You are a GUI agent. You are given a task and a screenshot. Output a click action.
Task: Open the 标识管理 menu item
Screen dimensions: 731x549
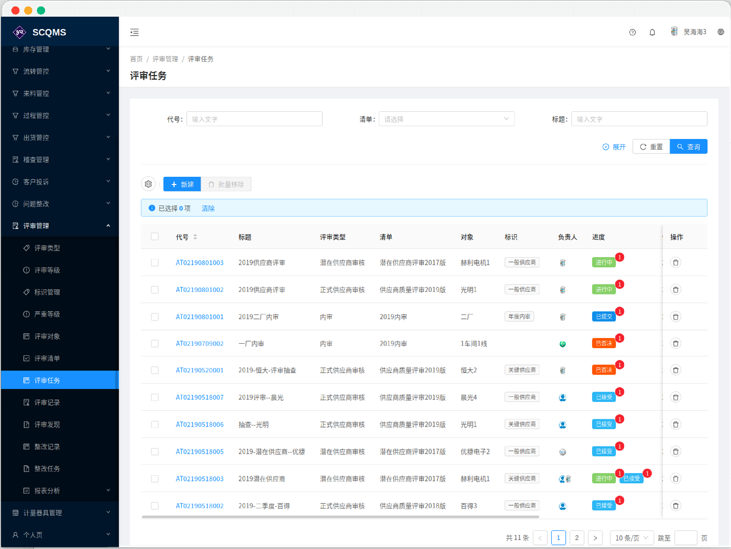(x=60, y=292)
